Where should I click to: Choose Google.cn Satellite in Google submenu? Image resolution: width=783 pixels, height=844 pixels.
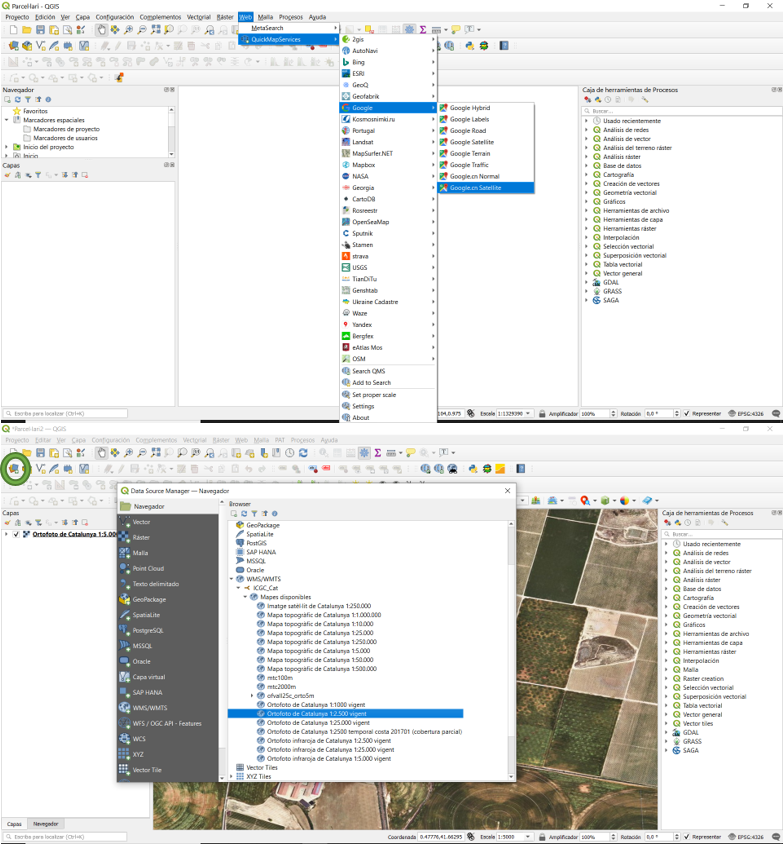(x=486, y=188)
